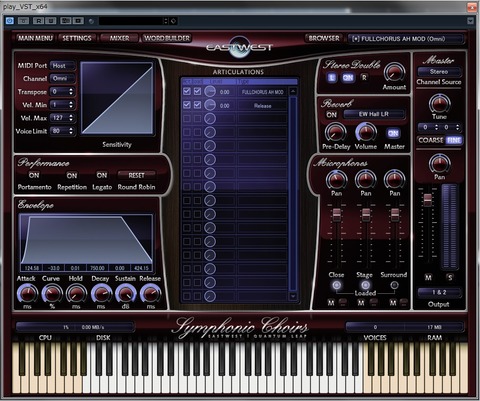Select Stereo Double L button
Viewport: 480px width, 401px height.
tap(331, 78)
